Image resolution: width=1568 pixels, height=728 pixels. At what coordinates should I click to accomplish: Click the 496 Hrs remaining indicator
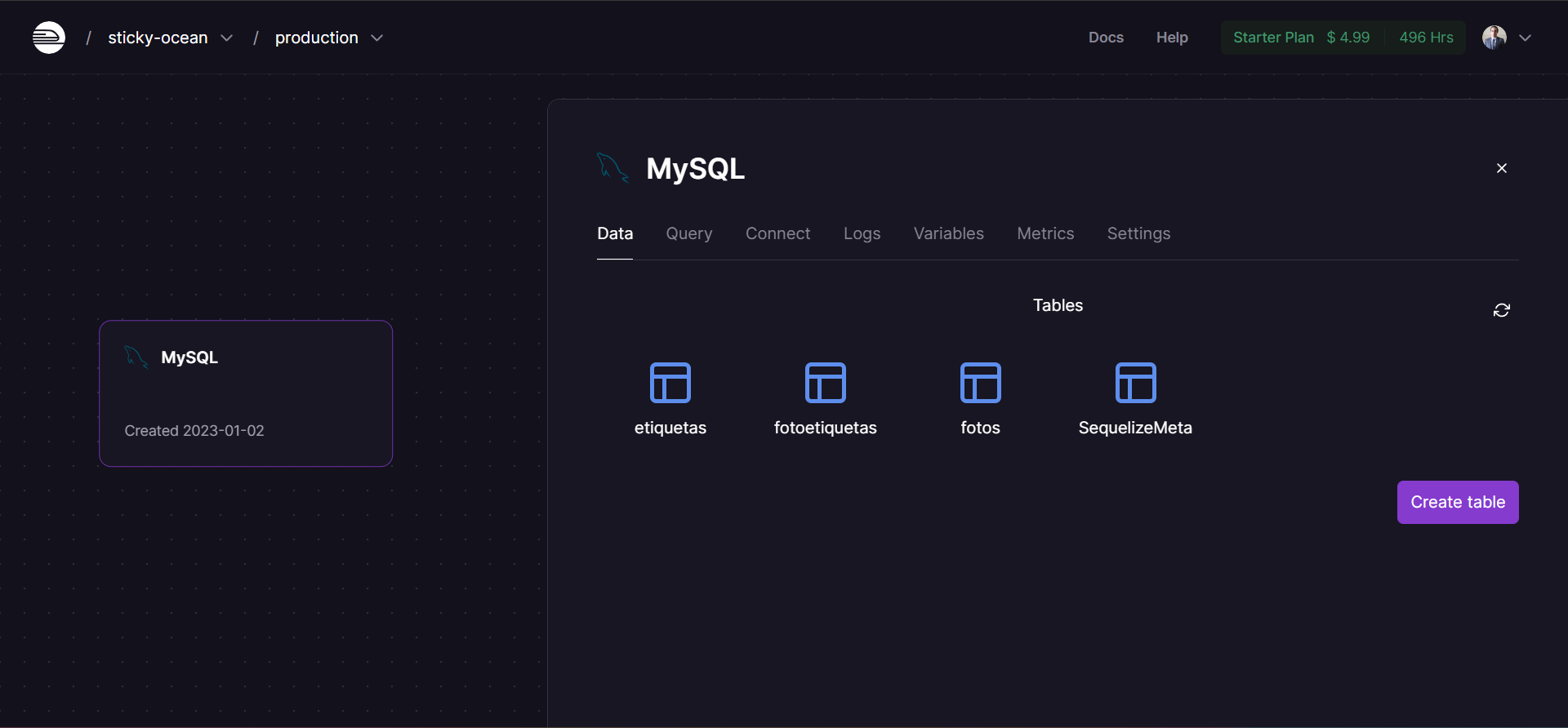pos(1426,38)
